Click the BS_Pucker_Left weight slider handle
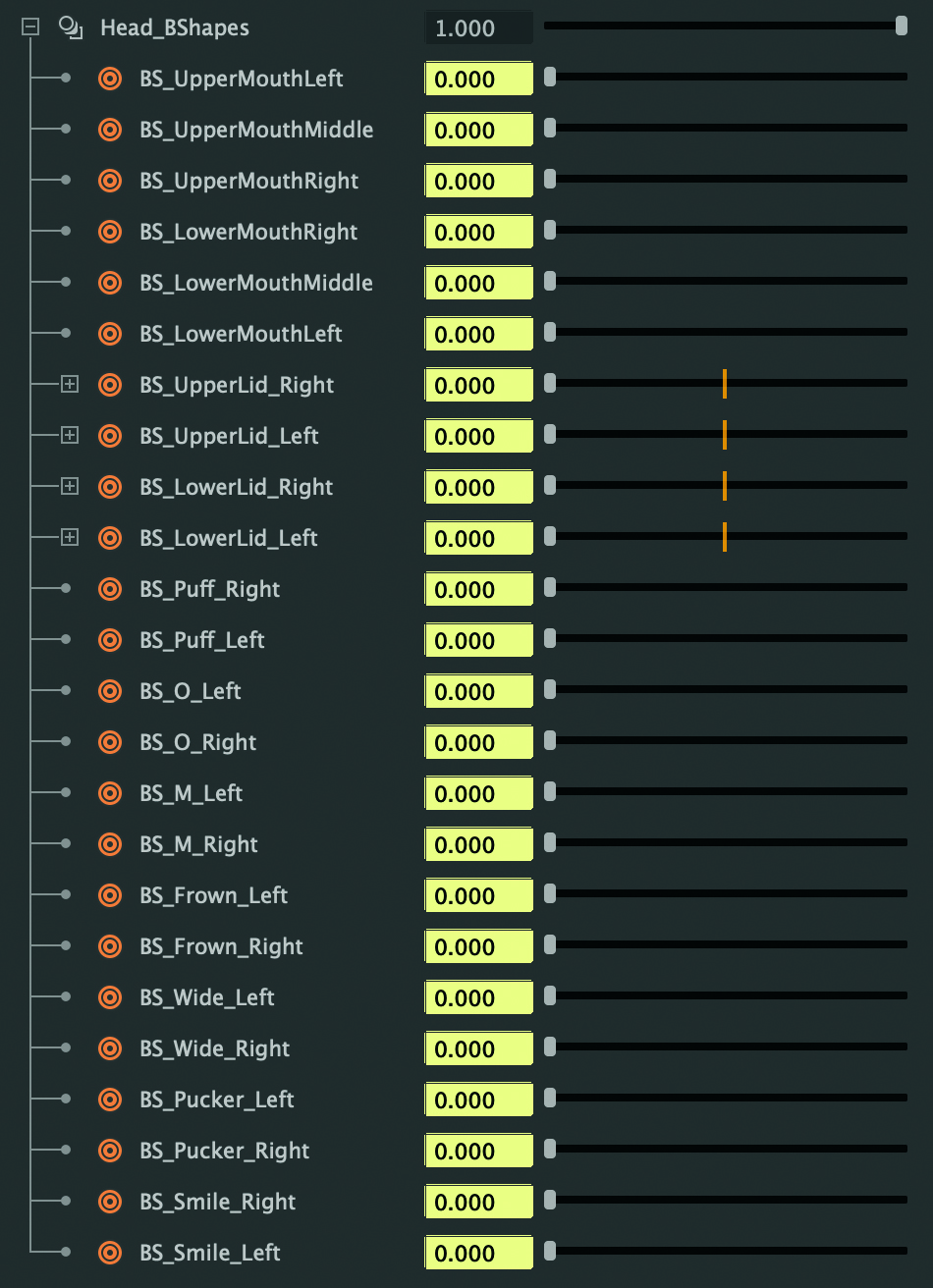This screenshot has height=1288, width=933. (x=550, y=1098)
